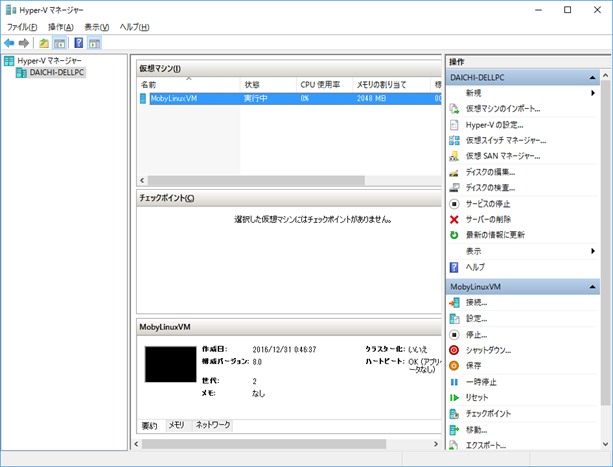Click the red シャットダウン icon
613x467 pixels.
tap(454, 350)
